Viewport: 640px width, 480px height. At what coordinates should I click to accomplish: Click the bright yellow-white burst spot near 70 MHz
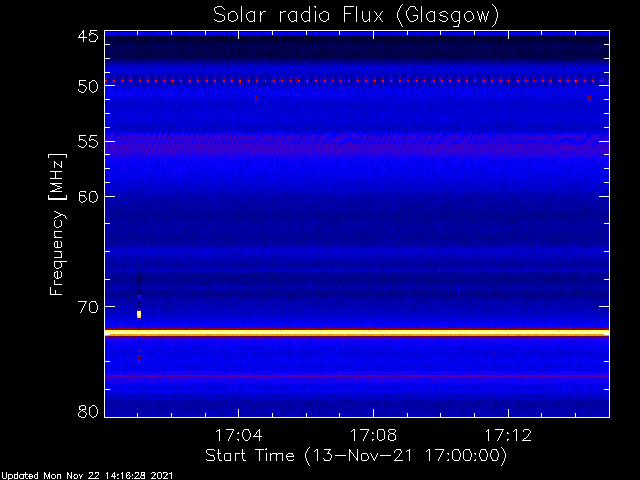139,314
